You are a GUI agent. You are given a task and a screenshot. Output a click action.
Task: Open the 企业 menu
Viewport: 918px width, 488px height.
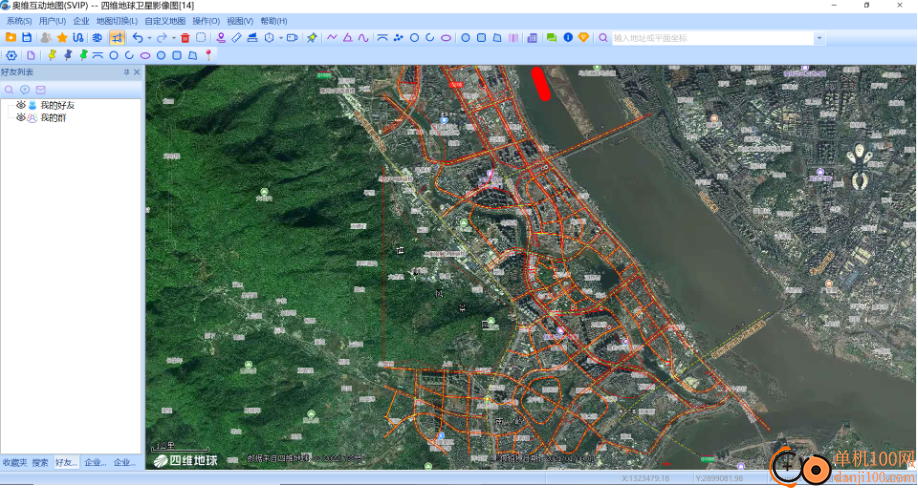[81, 21]
